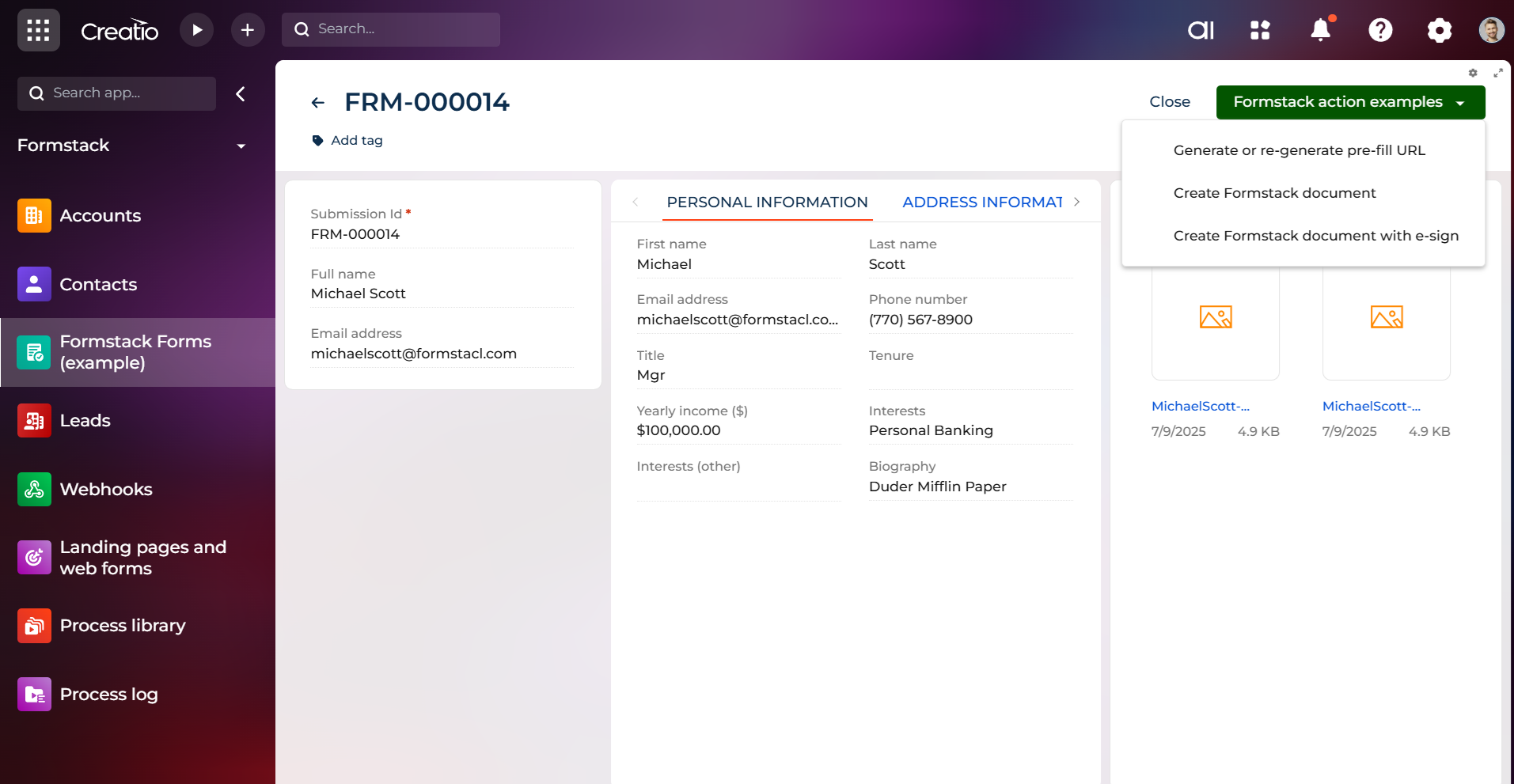Go back with the arrow beside FRM-000014
The image size is (1514, 784).
pos(318,103)
